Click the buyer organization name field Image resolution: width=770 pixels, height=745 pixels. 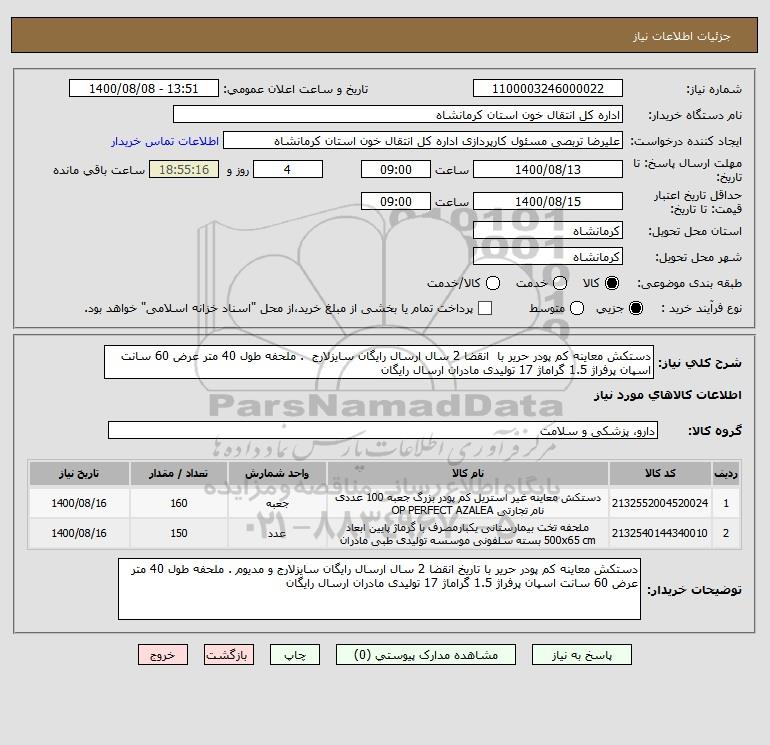[398, 115]
